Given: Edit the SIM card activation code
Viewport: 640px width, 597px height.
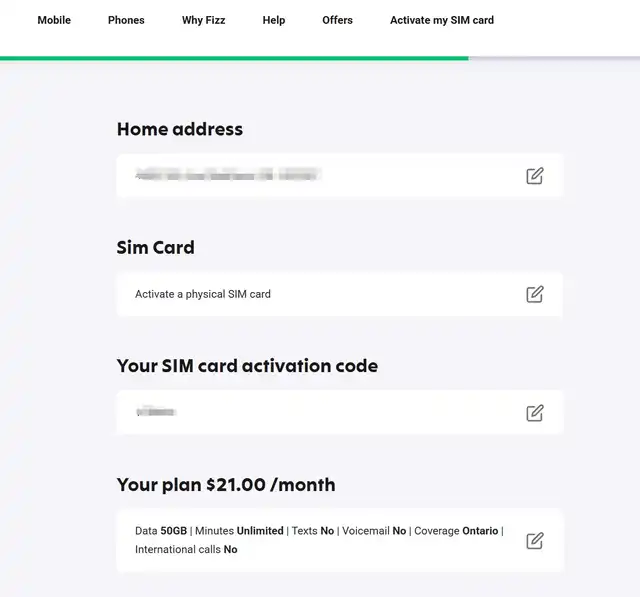Looking at the screenshot, I should pyautogui.click(x=535, y=412).
